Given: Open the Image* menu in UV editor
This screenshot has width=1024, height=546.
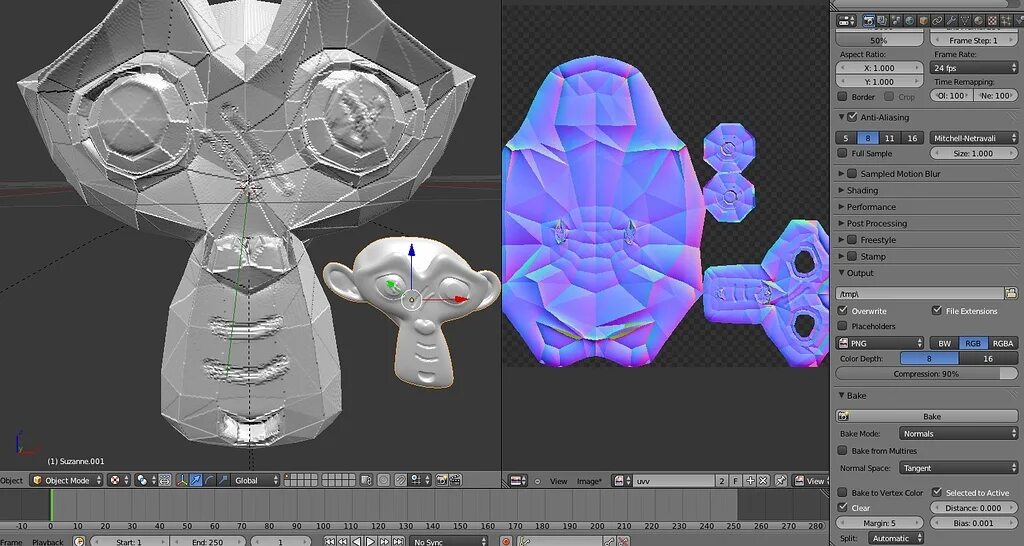Looking at the screenshot, I should tap(589, 481).
